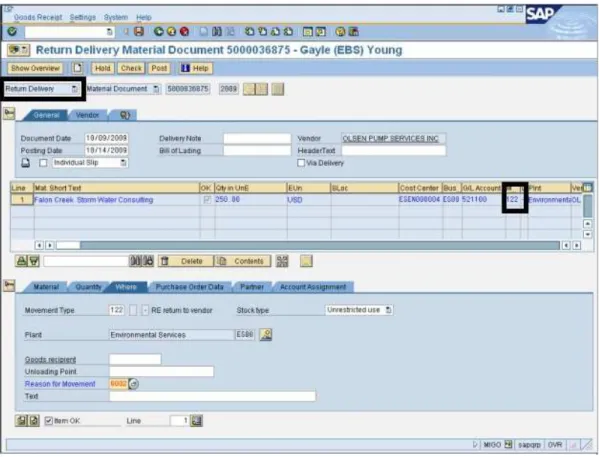This screenshot has width=599, height=457.
Task: Click the Customize Local Layout icon
Action: (354, 31)
